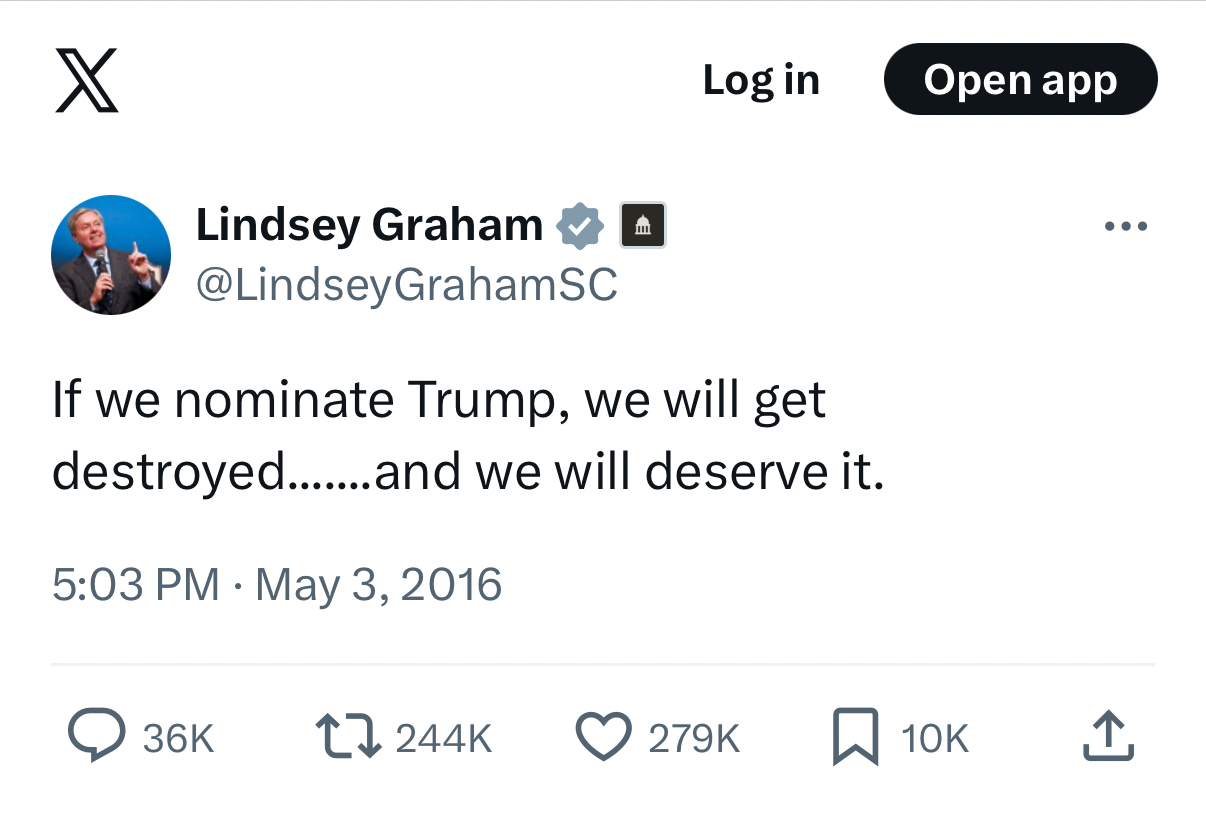The height and width of the screenshot is (814, 1206).
Task: Open Lindsey Graham's profile picture
Action: pyautogui.click(x=111, y=255)
